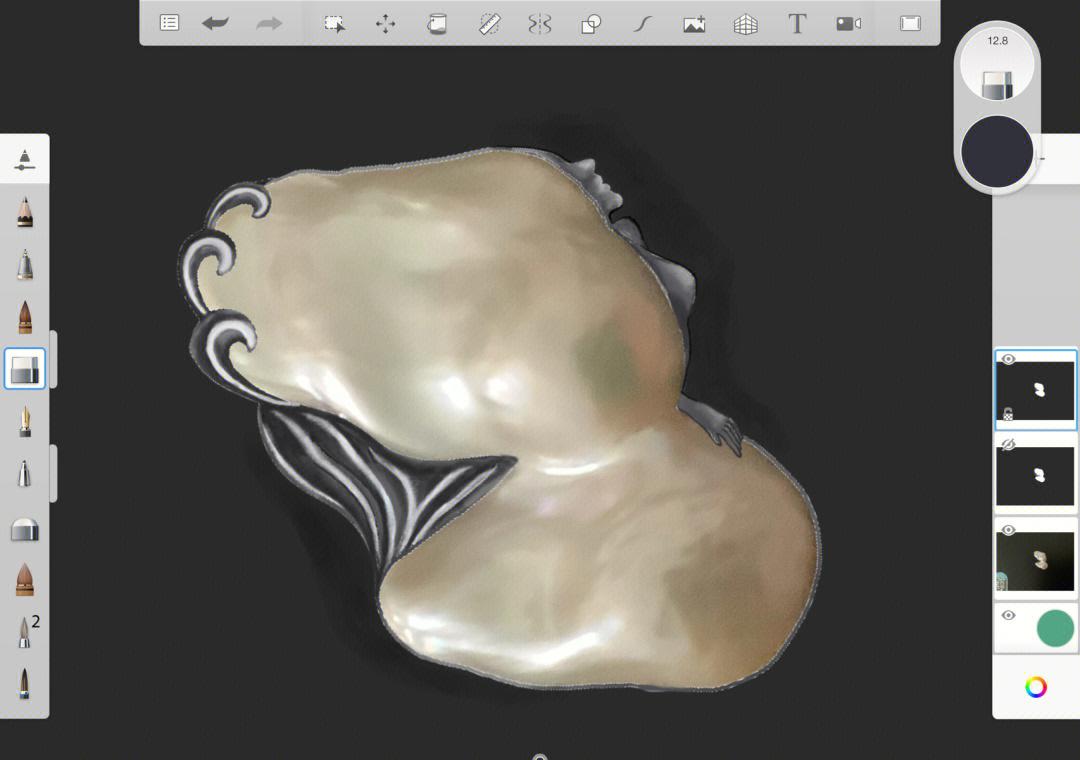Redo the undone action
Image resolution: width=1080 pixels, height=760 pixels.
tap(269, 23)
